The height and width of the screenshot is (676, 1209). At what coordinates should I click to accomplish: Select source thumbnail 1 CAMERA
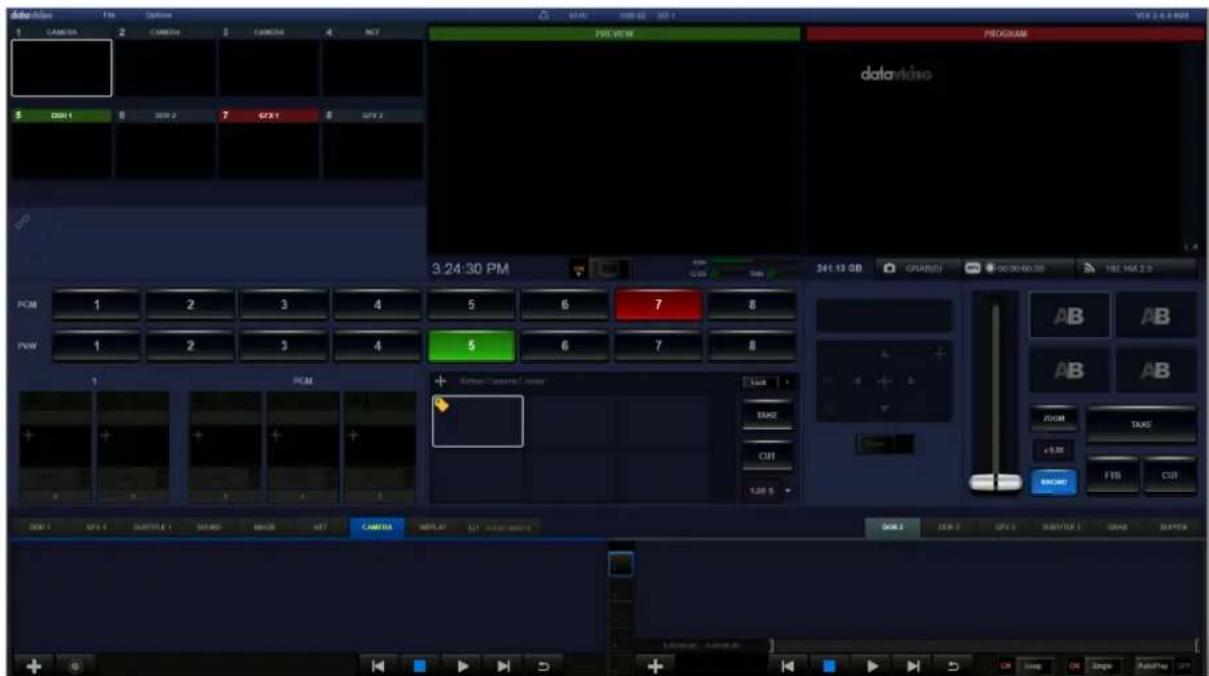pos(61,68)
